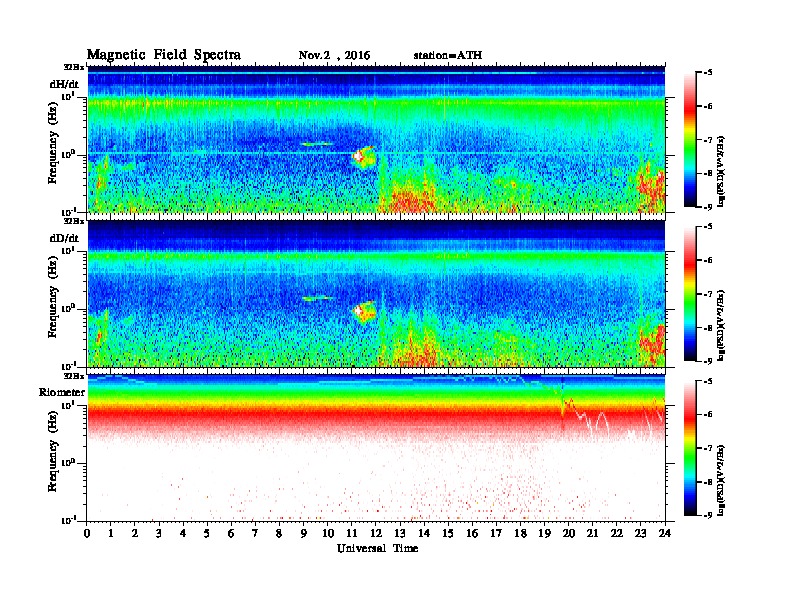This screenshot has height=612, width=792.
Task: Click the "station=ATH" label
Action: [448, 55]
